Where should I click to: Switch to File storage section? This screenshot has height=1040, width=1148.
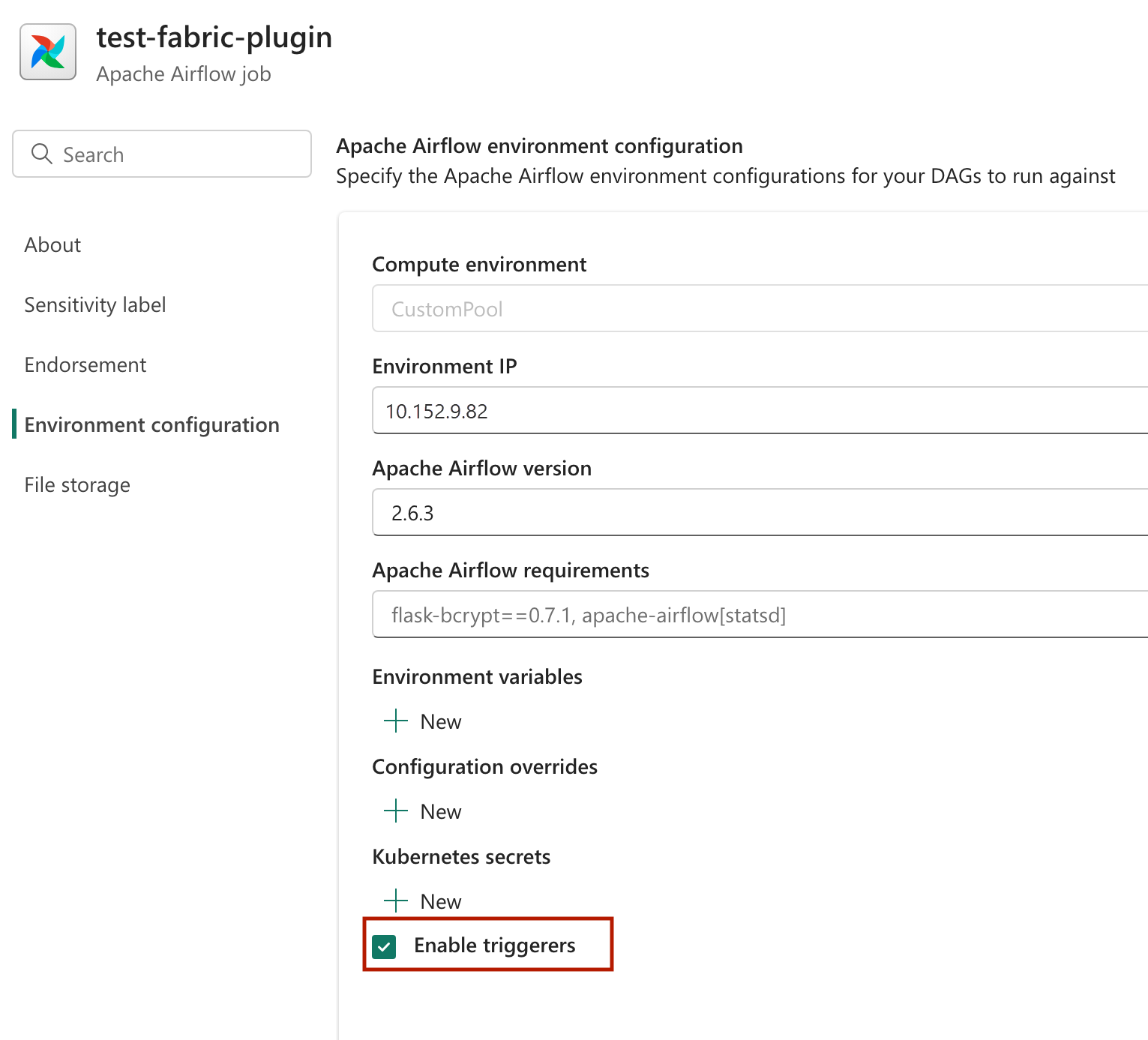coord(77,485)
